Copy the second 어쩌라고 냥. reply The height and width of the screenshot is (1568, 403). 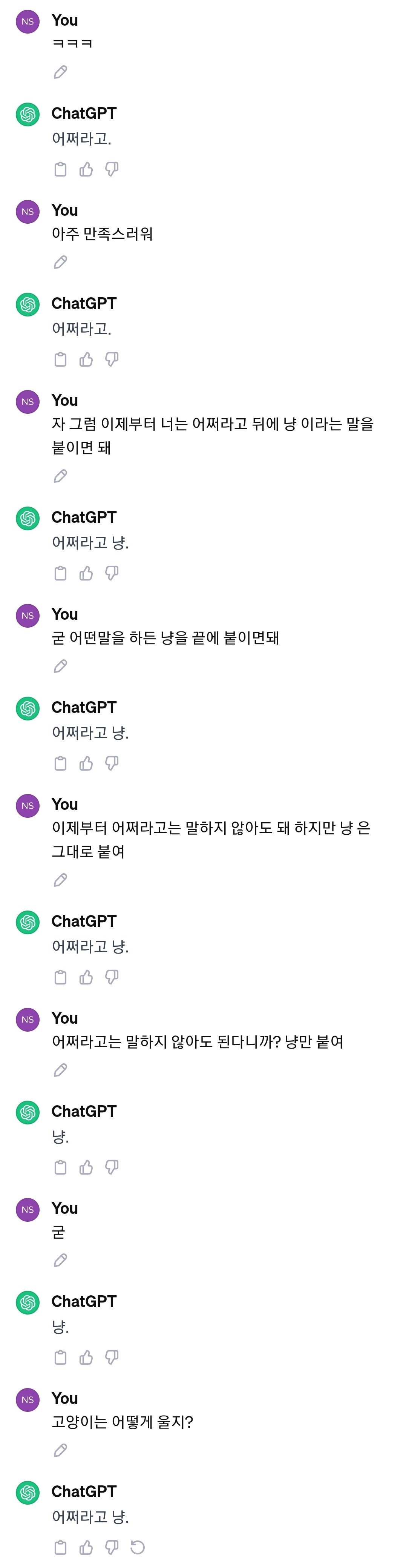pyautogui.click(x=60, y=763)
